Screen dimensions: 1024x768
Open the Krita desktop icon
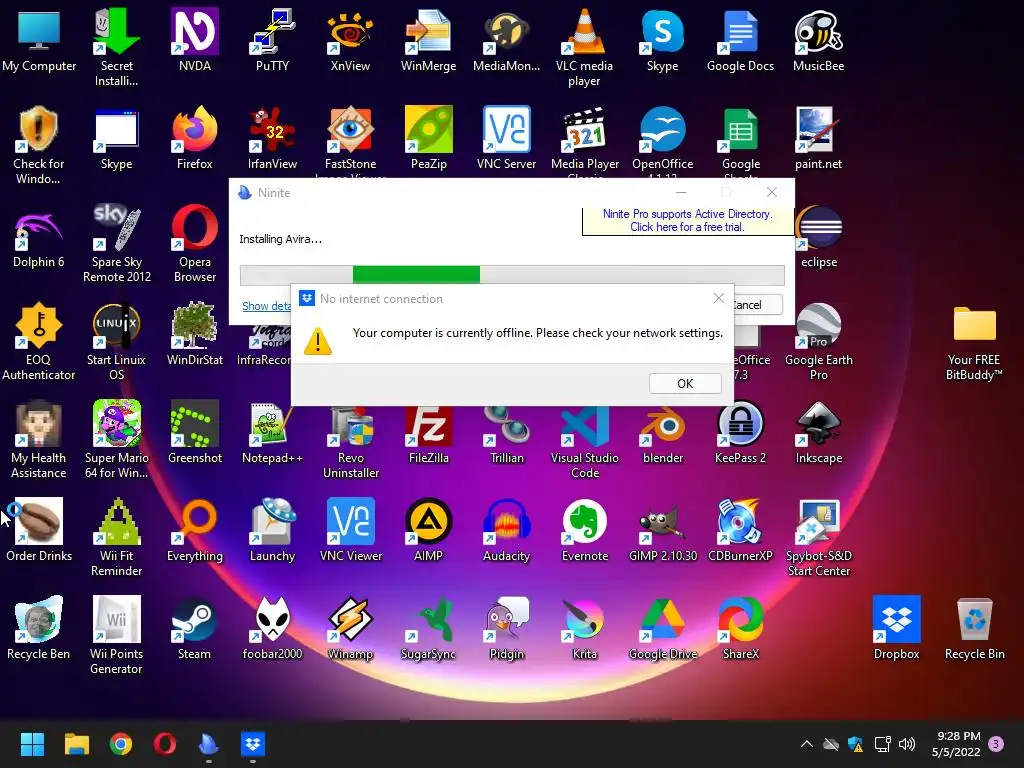pyautogui.click(x=584, y=628)
